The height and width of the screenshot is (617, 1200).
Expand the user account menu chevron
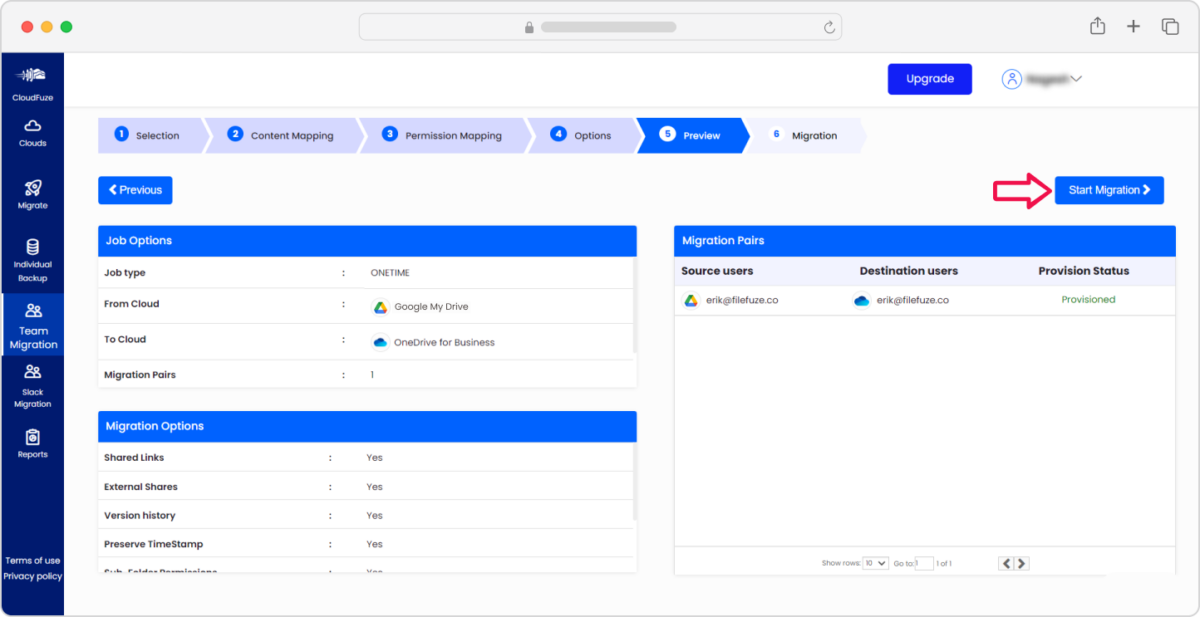pyautogui.click(x=1077, y=79)
